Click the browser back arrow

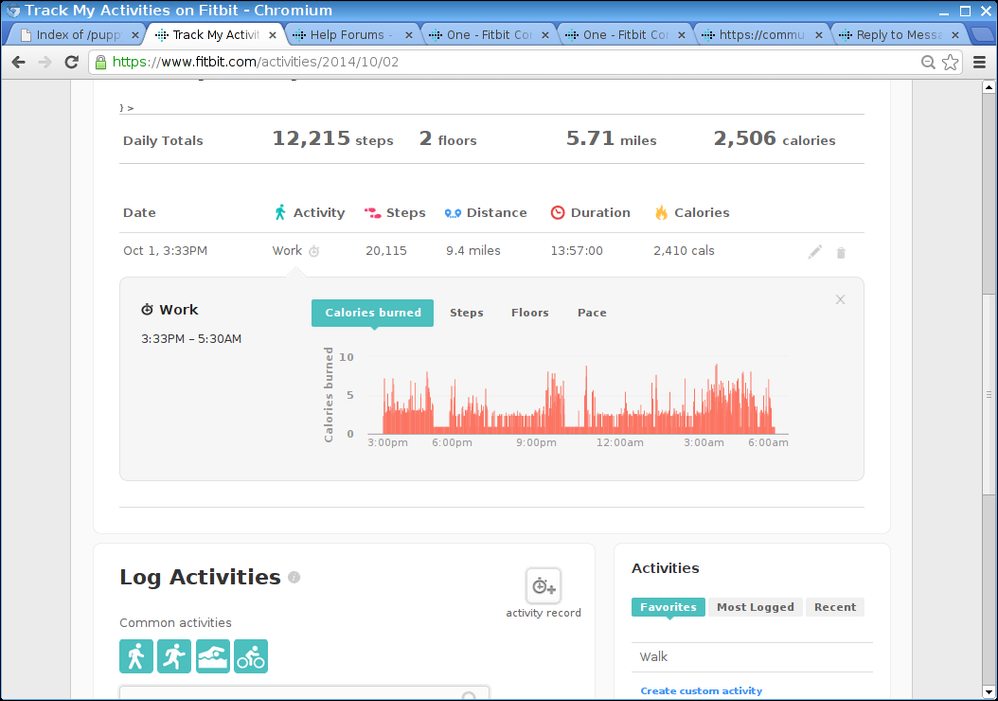pyautogui.click(x=18, y=62)
